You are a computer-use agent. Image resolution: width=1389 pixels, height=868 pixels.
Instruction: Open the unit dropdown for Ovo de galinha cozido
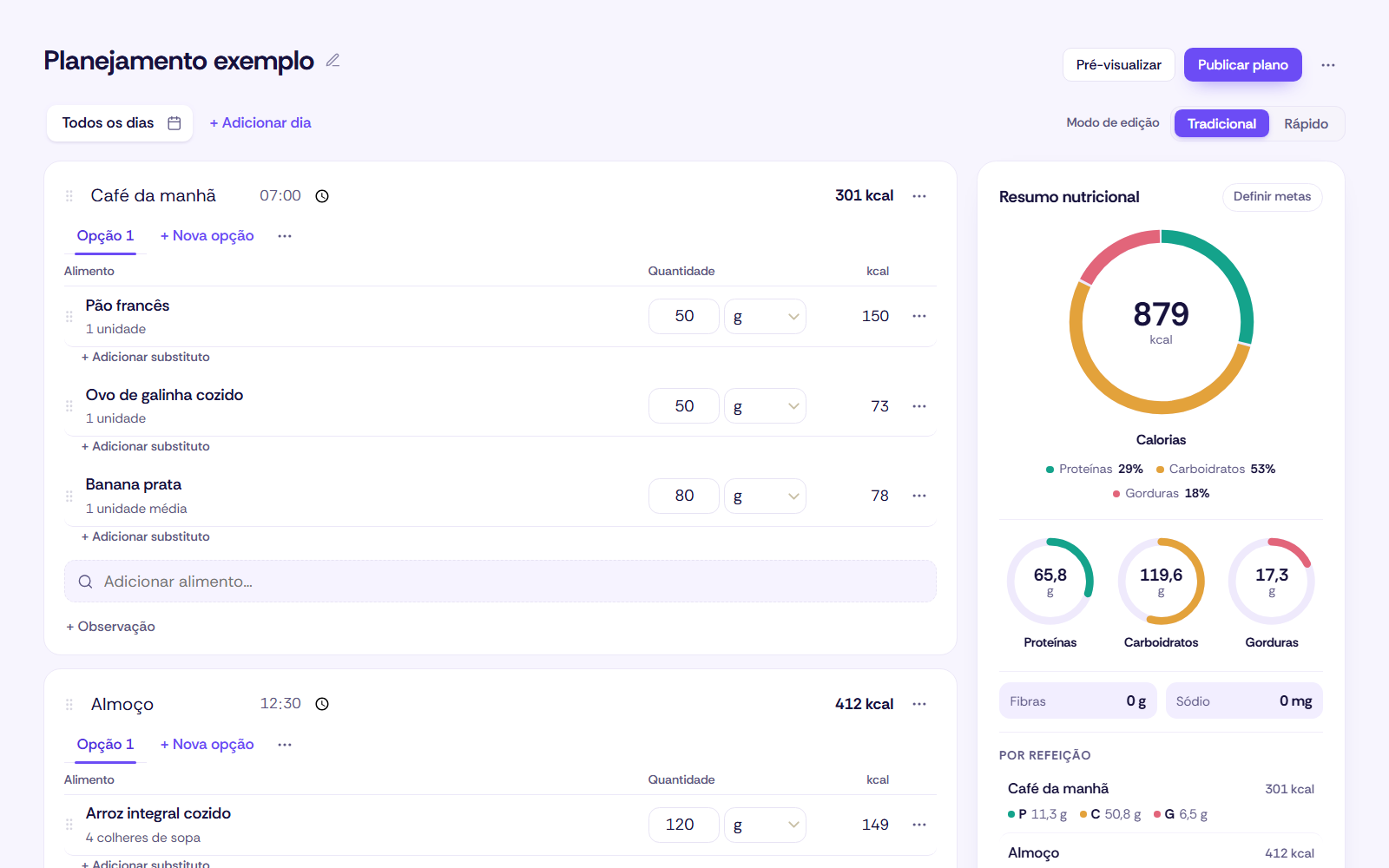(765, 406)
